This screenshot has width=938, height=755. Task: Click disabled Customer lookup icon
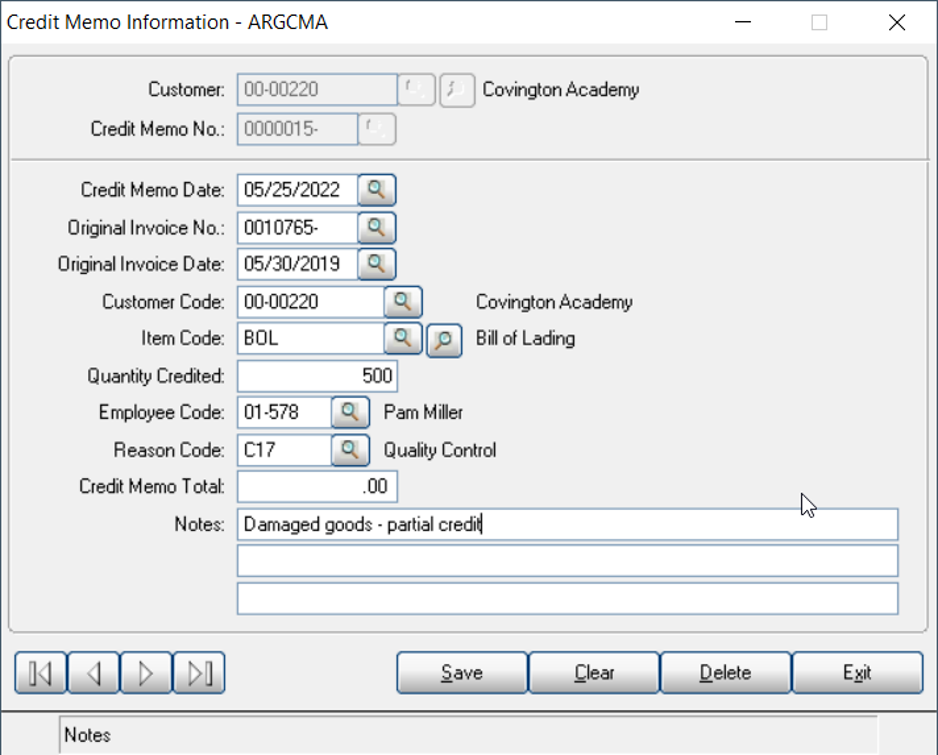(416, 90)
